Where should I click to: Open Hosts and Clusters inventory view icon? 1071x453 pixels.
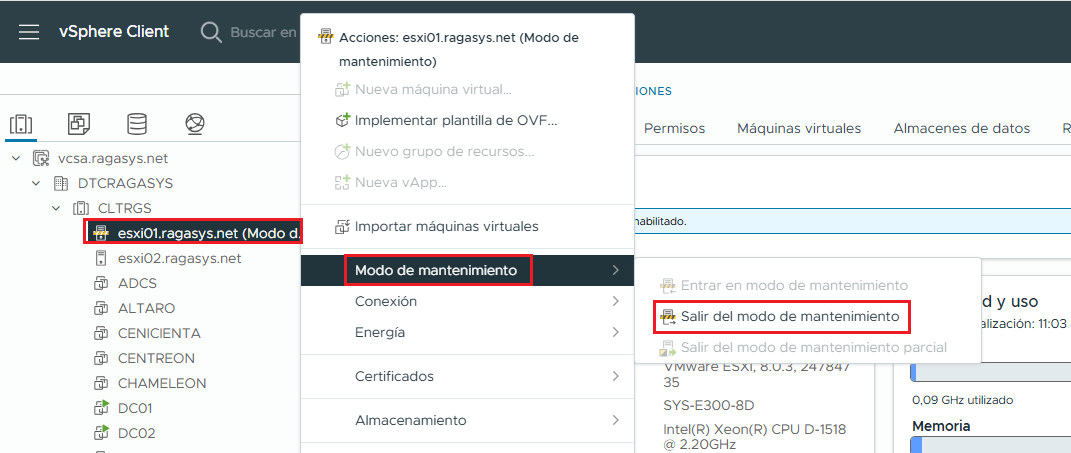(x=21, y=124)
